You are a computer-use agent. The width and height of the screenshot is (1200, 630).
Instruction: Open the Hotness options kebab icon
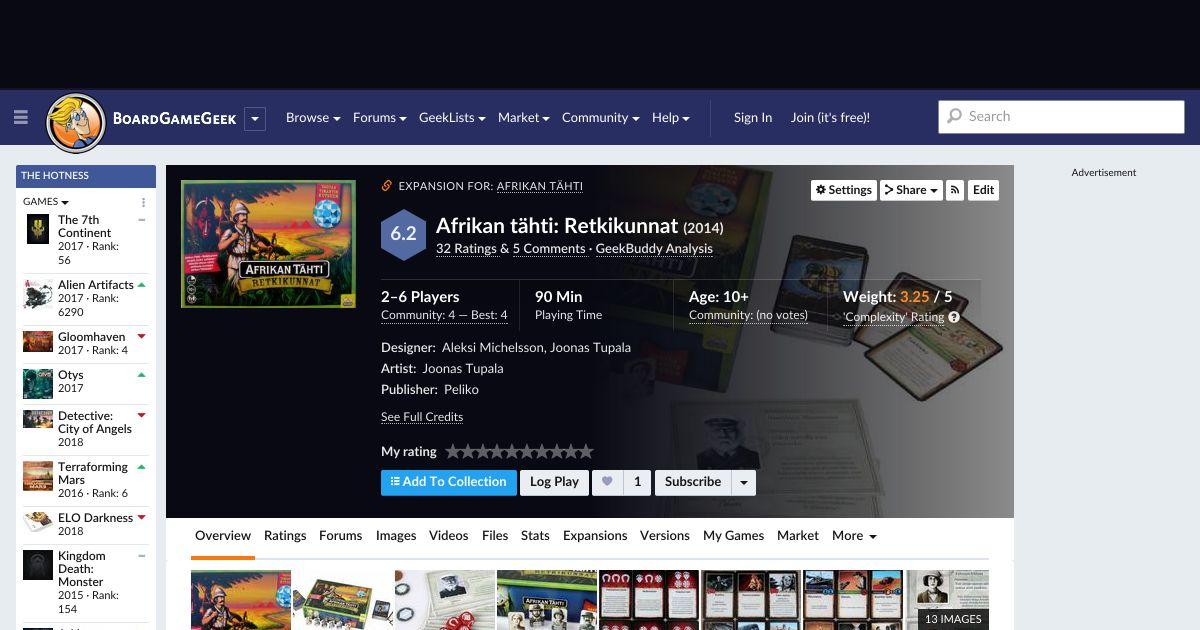(143, 202)
